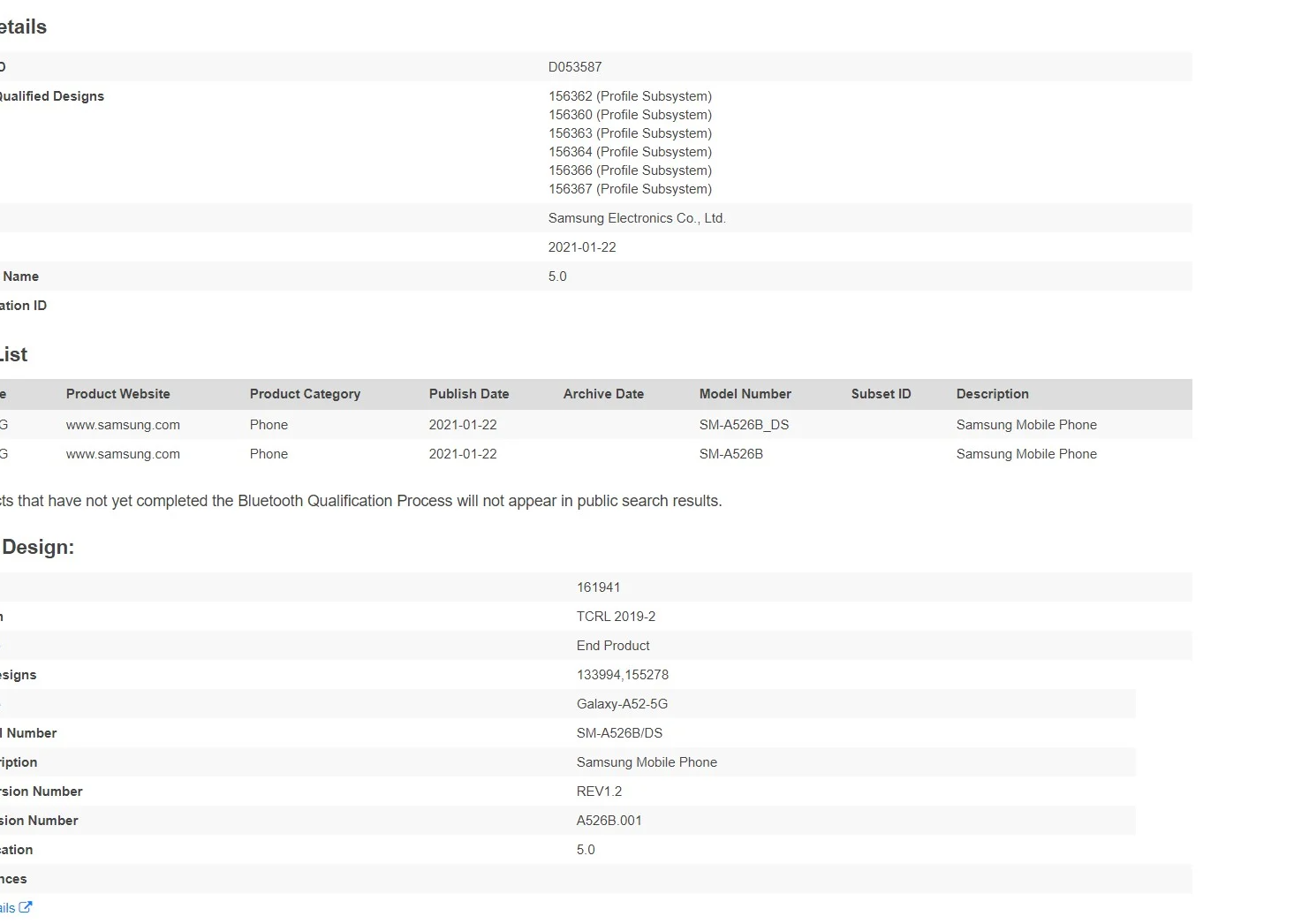
Task: Click the TCRL 2019-2 value
Action: (x=616, y=617)
